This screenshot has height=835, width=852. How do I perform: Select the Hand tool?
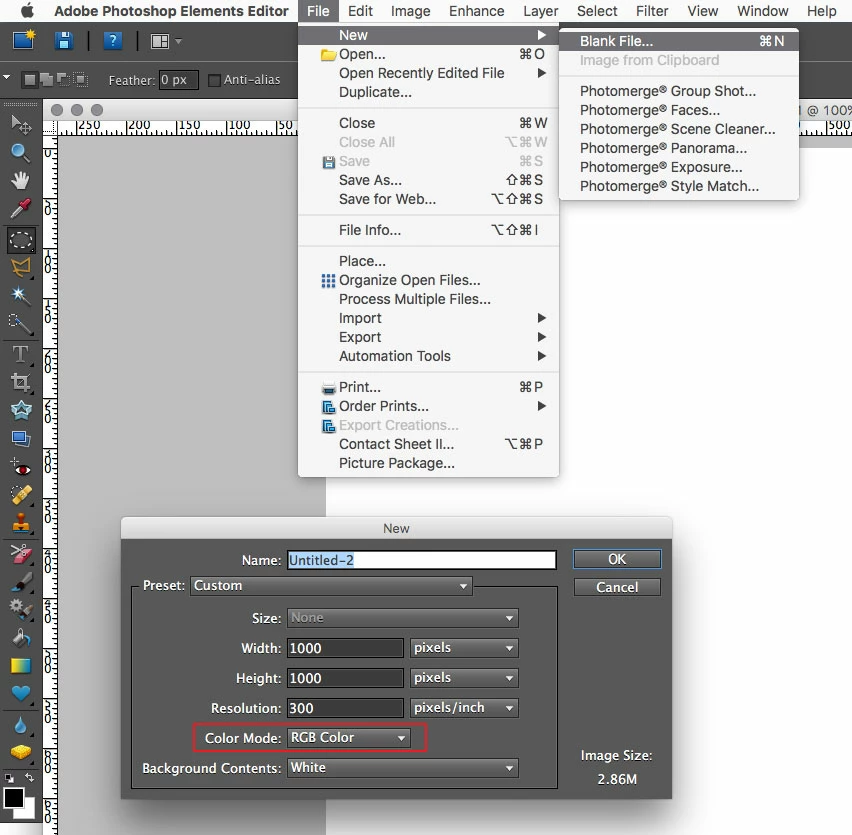21,180
